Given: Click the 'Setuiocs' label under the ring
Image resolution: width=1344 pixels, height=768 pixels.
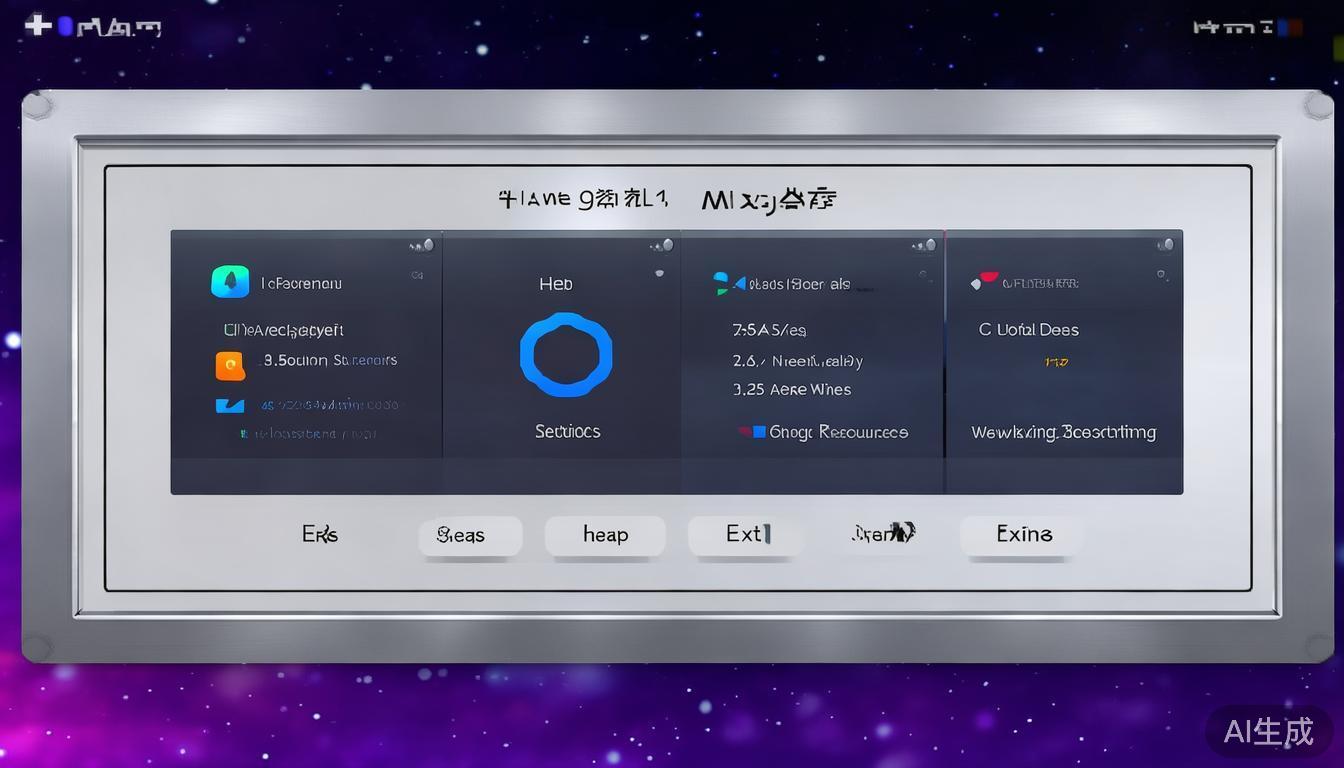Looking at the screenshot, I should (567, 431).
